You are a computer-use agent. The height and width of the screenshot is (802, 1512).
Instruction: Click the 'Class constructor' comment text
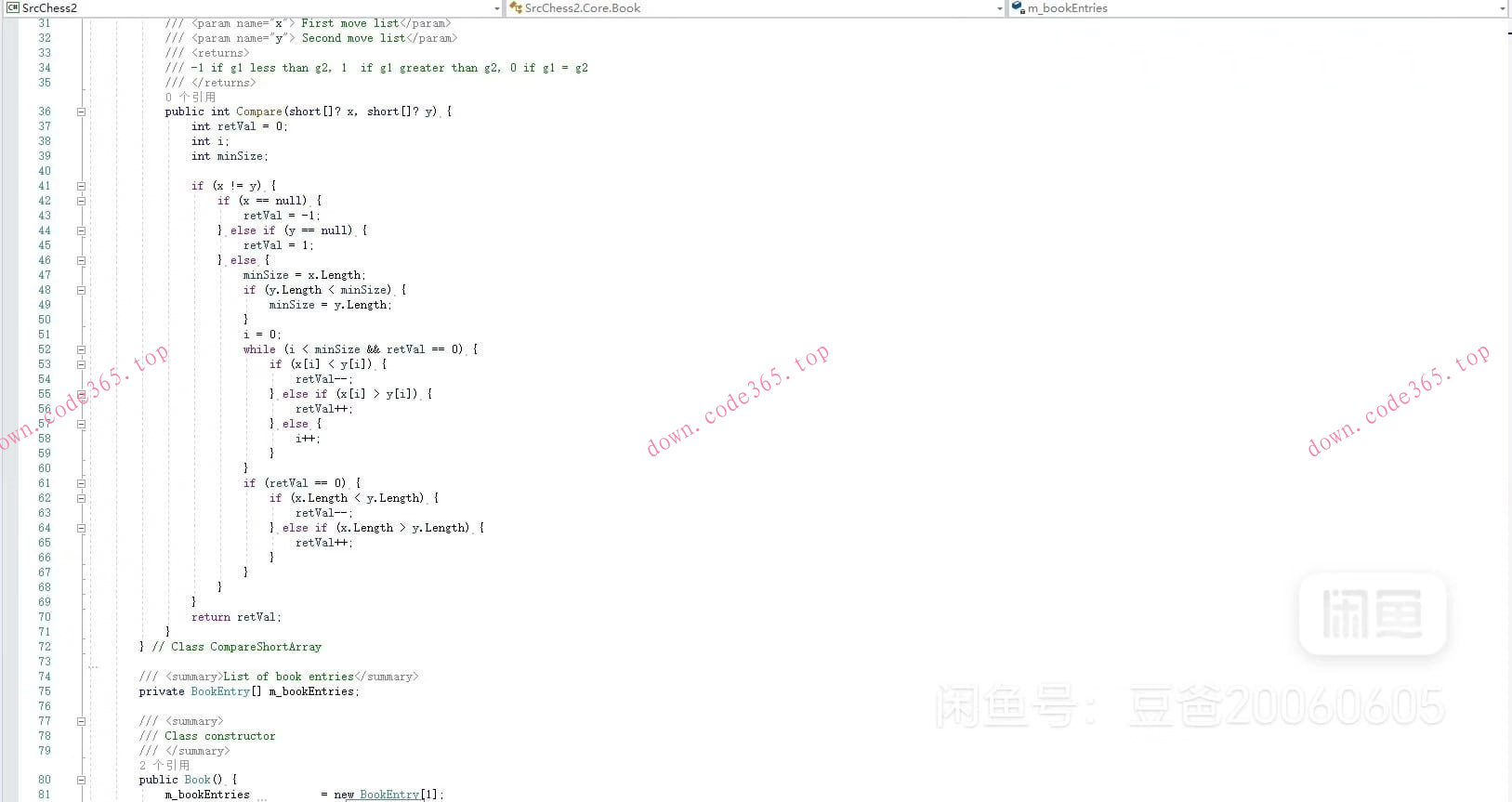click(220, 736)
